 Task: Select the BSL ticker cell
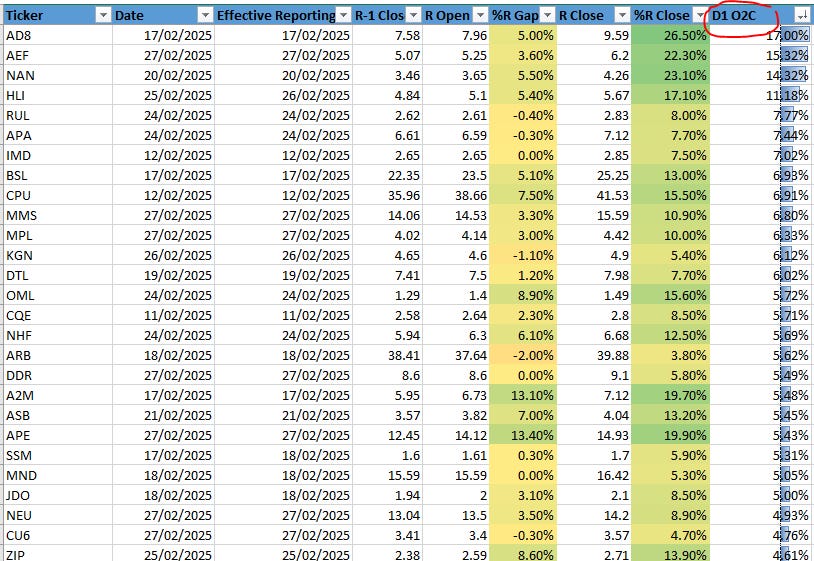pyautogui.click(x=57, y=175)
